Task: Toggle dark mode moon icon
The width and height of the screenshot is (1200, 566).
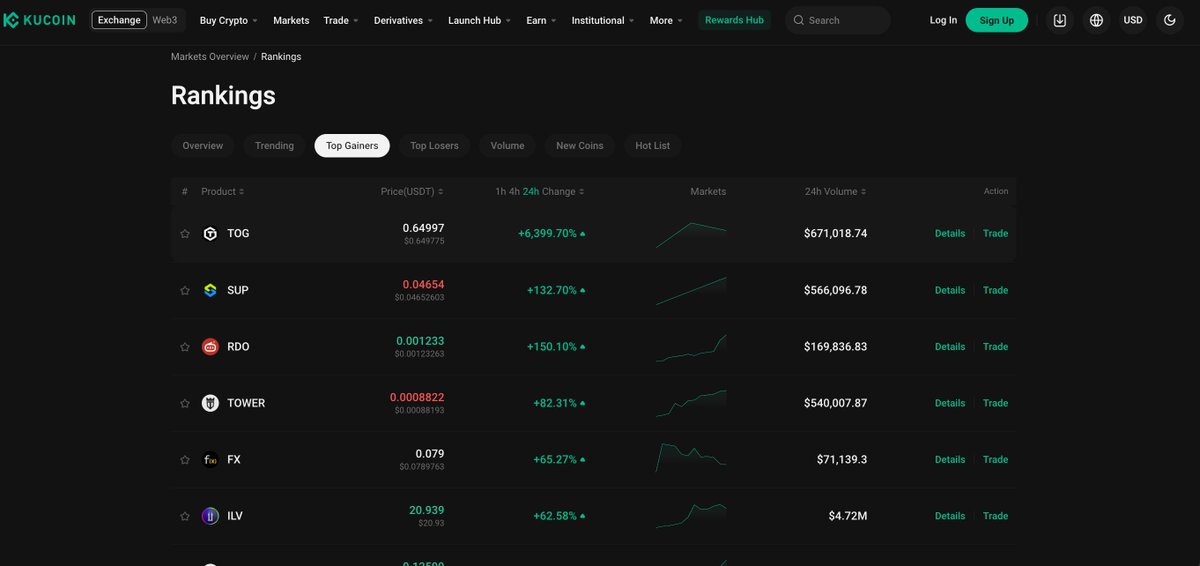Action: 1170,20
